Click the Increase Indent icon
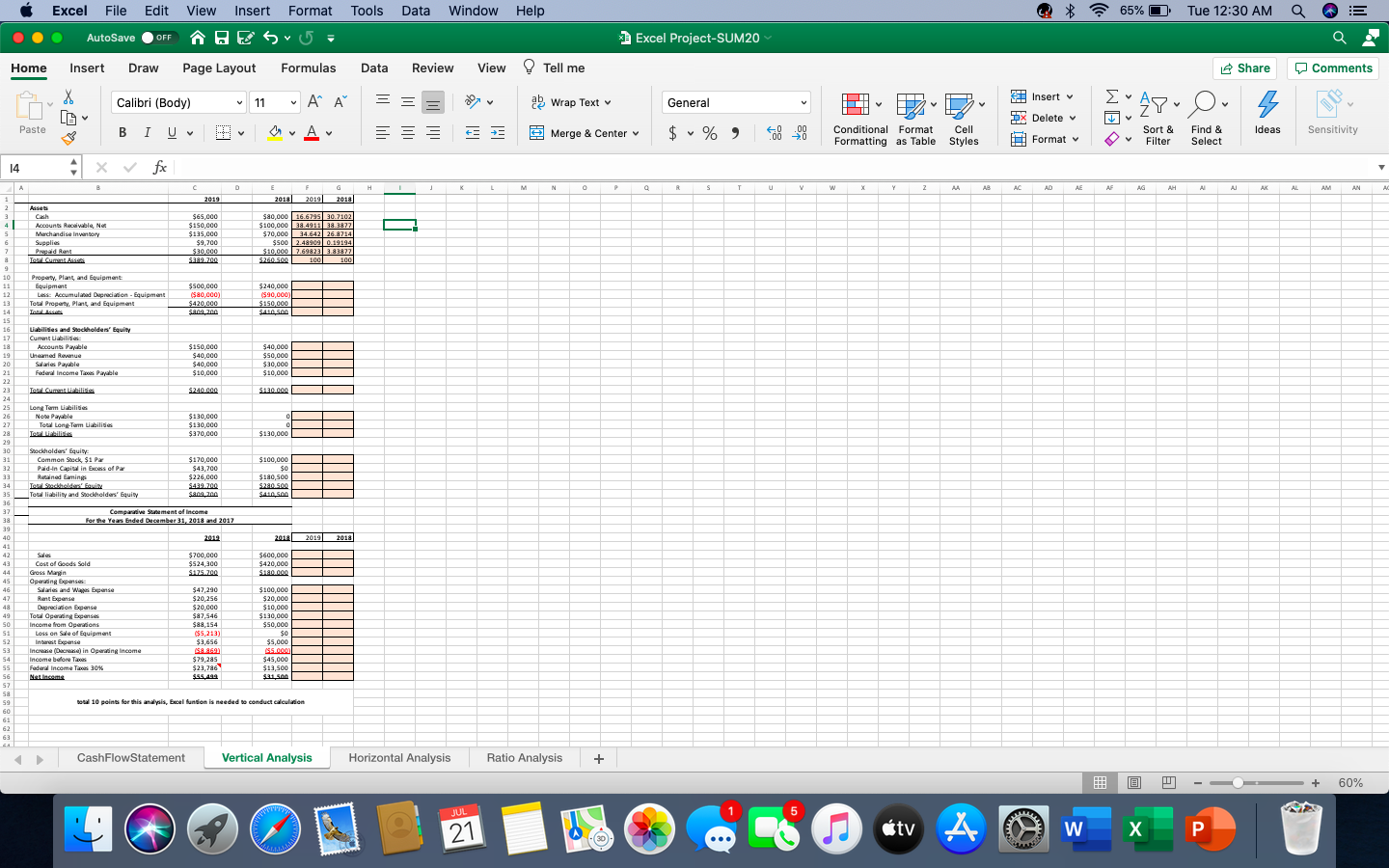This screenshot has width=1389, height=868. (x=498, y=133)
